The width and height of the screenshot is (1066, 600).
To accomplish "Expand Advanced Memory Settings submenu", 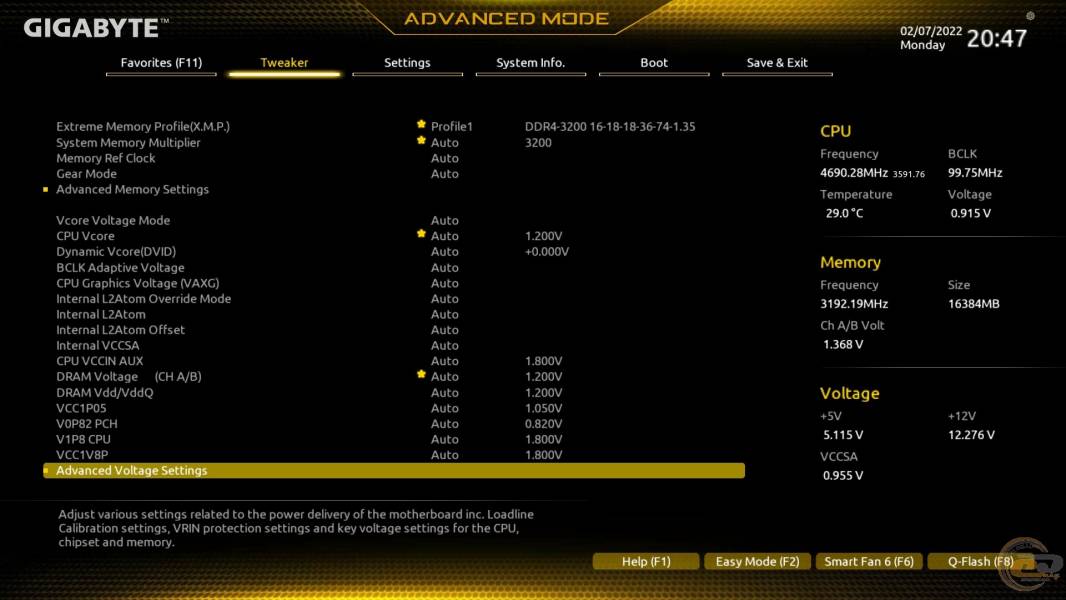I will pos(133,190).
